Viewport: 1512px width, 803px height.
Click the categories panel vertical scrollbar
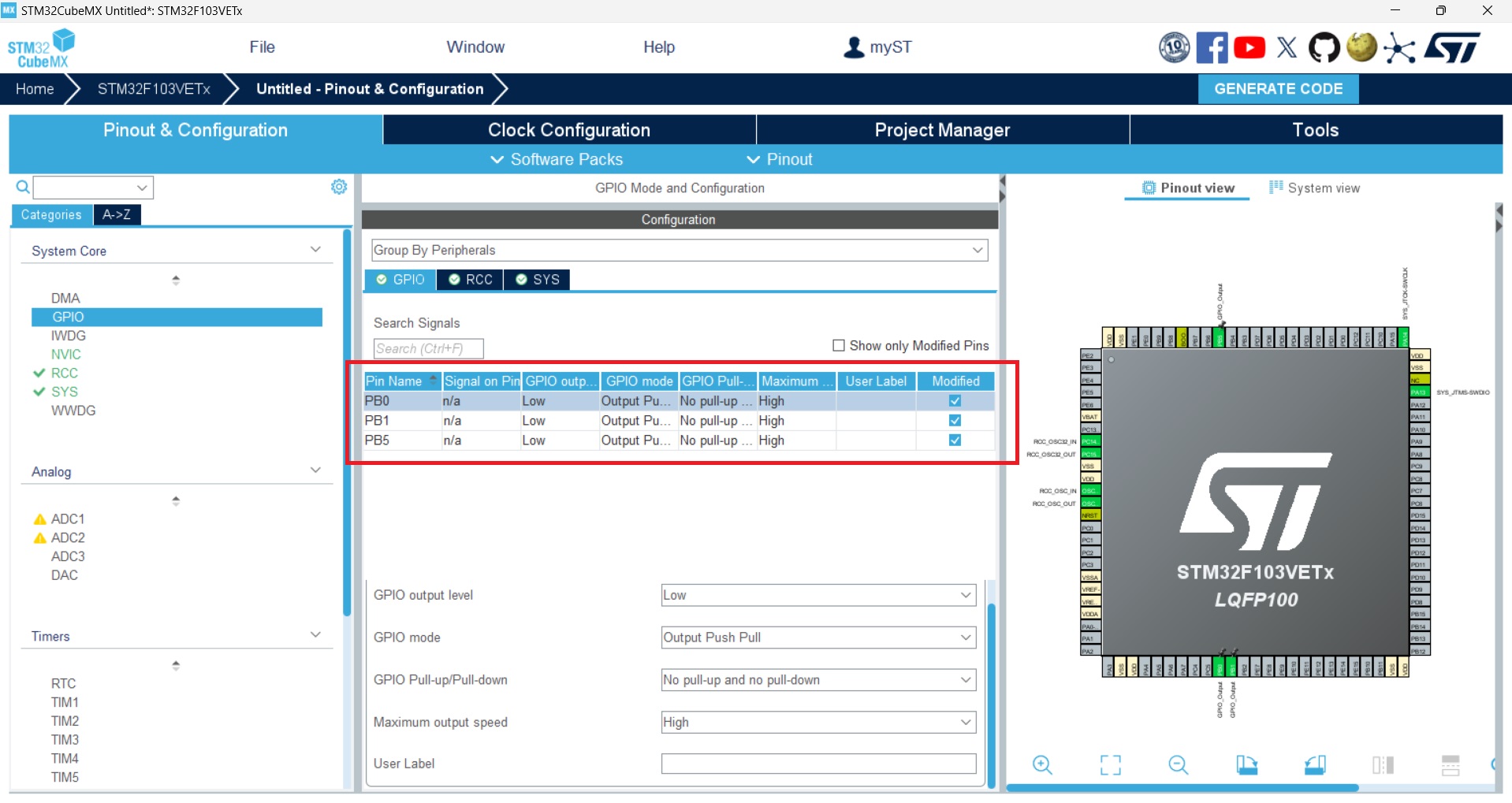click(x=347, y=422)
